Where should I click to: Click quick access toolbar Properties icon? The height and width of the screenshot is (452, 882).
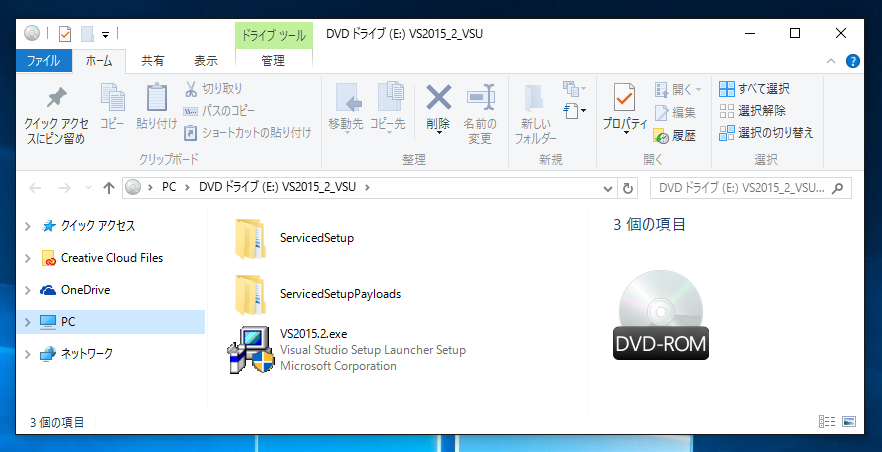coord(65,34)
